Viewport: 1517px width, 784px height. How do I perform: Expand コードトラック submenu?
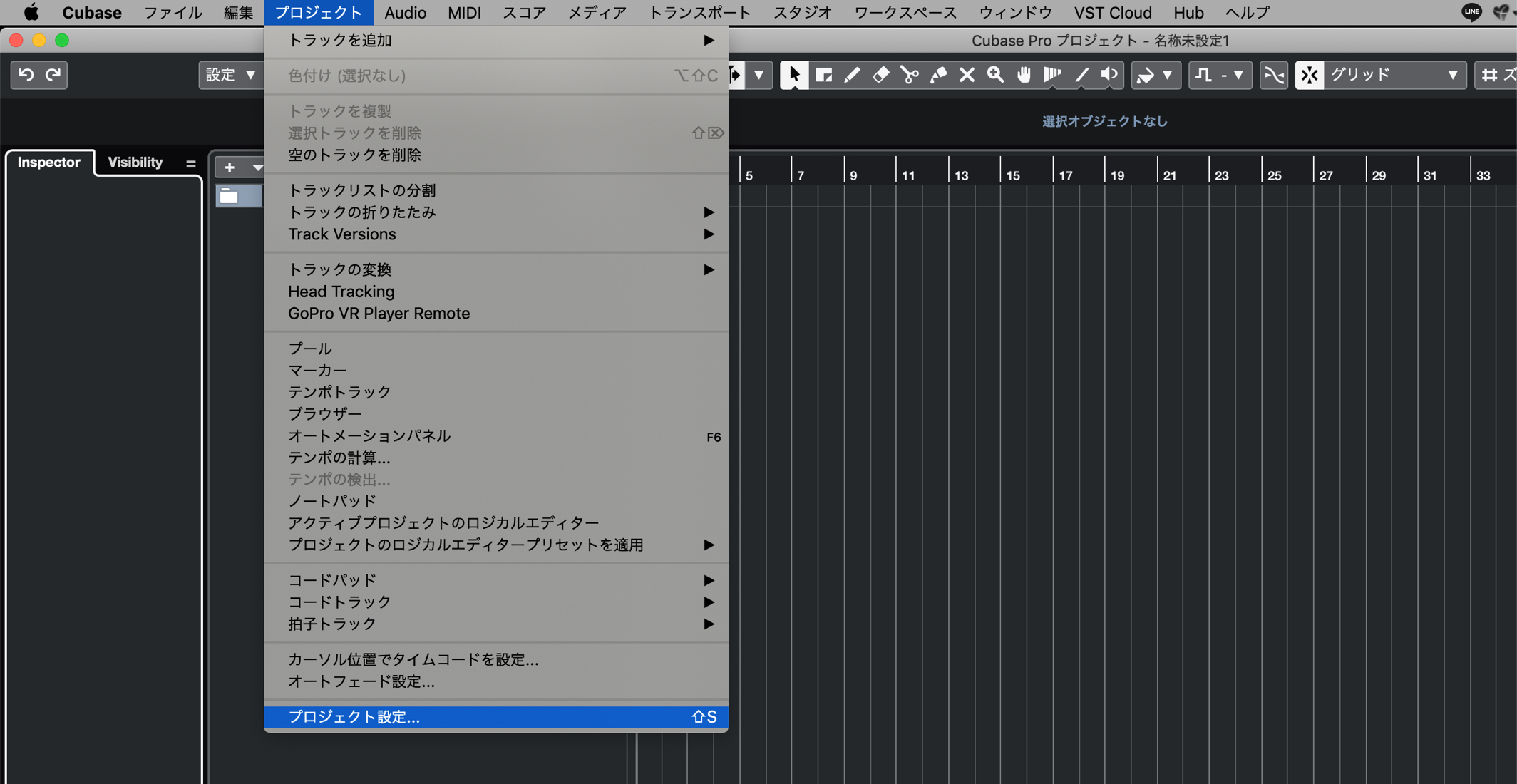[495, 602]
